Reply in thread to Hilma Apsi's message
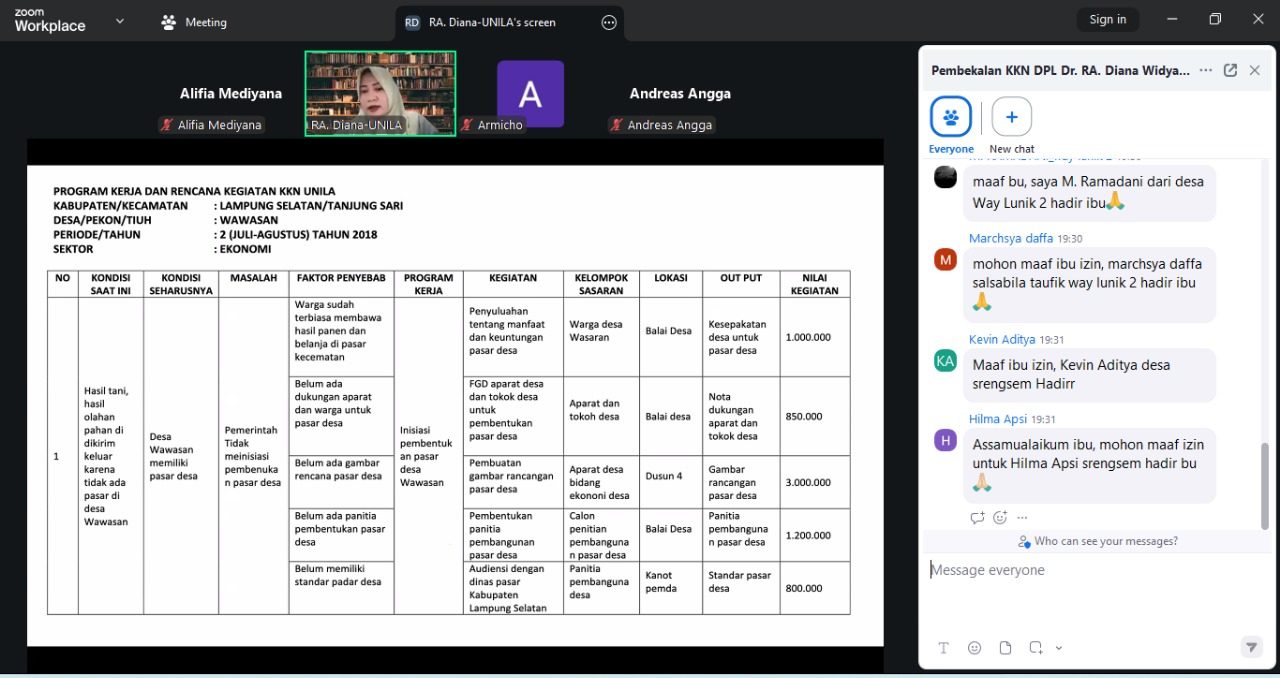 click(977, 517)
